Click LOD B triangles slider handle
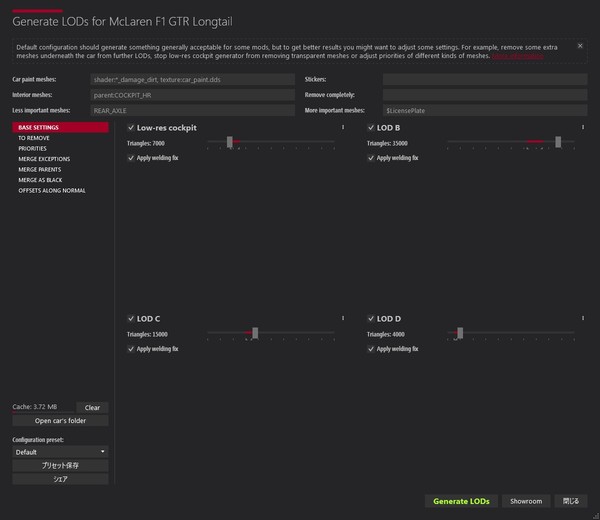This screenshot has height=520, width=600. pyautogui.click(x=558, y=142)
